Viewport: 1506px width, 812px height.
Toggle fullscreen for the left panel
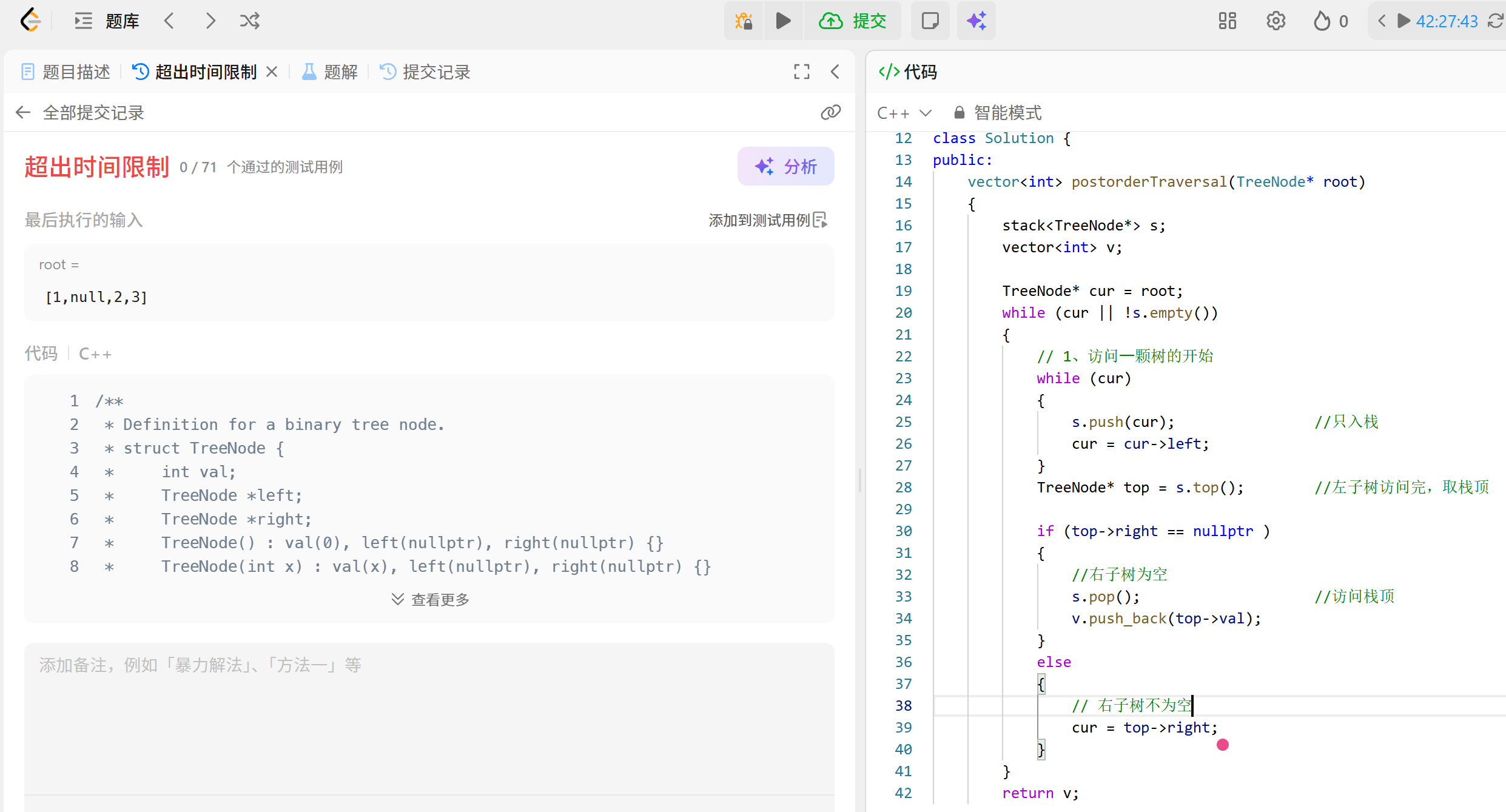tap(801, 72)
